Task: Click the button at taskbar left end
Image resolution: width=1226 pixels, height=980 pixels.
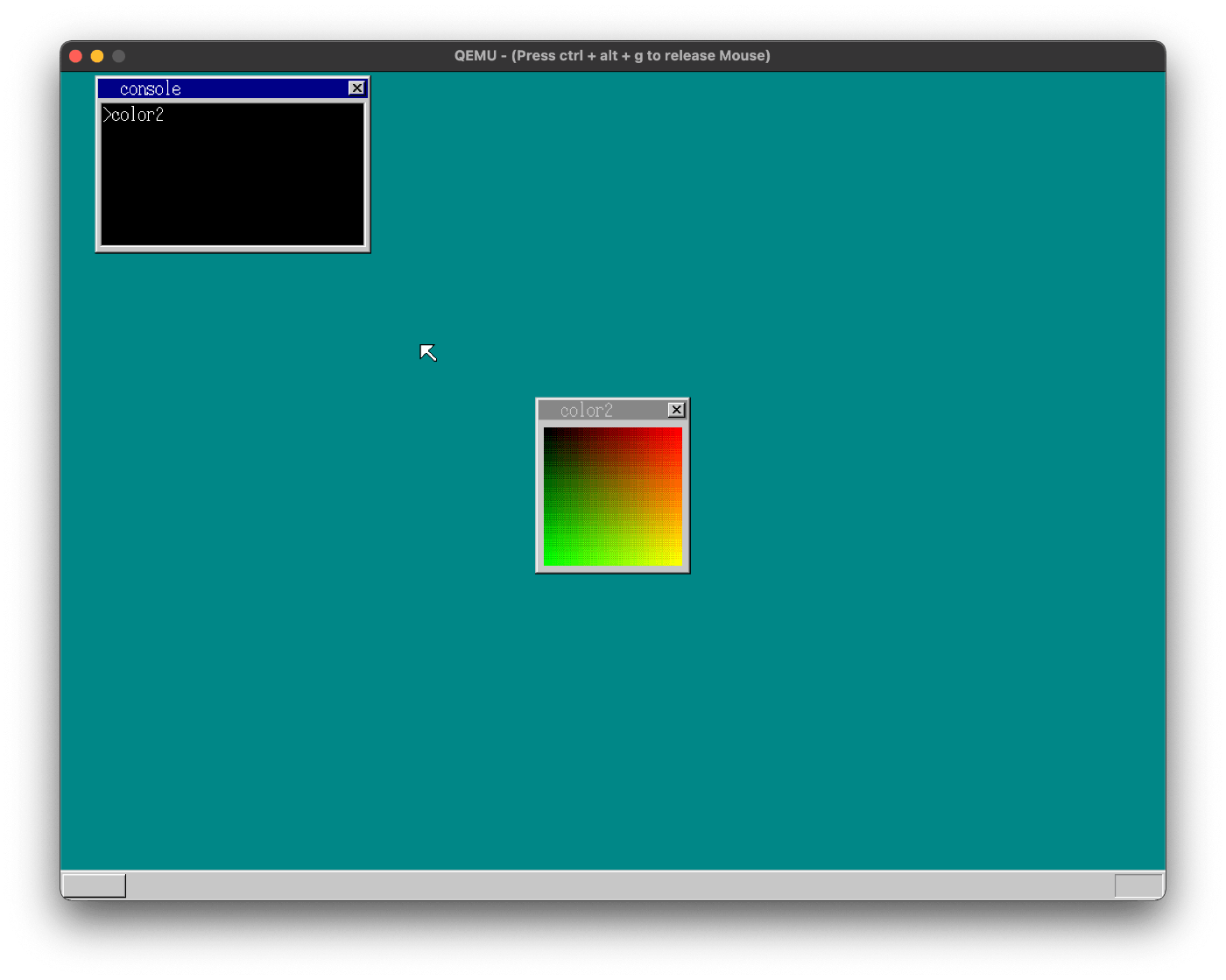Action: [x=95, y=885]
